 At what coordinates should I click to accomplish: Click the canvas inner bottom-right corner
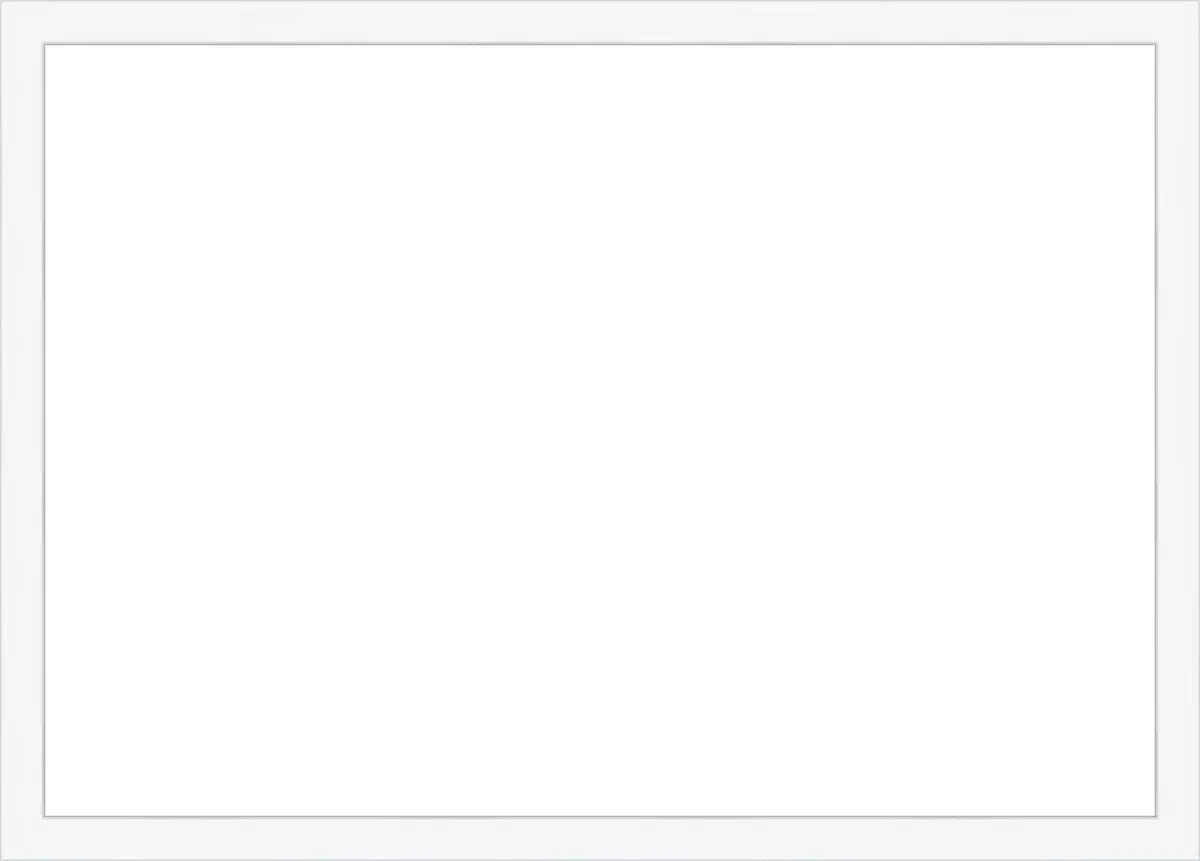[1156, 816]
